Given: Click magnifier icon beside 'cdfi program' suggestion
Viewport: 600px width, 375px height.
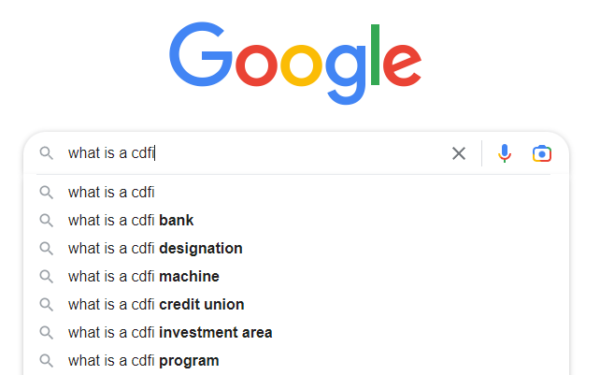Looking at the screenshot, I should [x=46, y=360].
